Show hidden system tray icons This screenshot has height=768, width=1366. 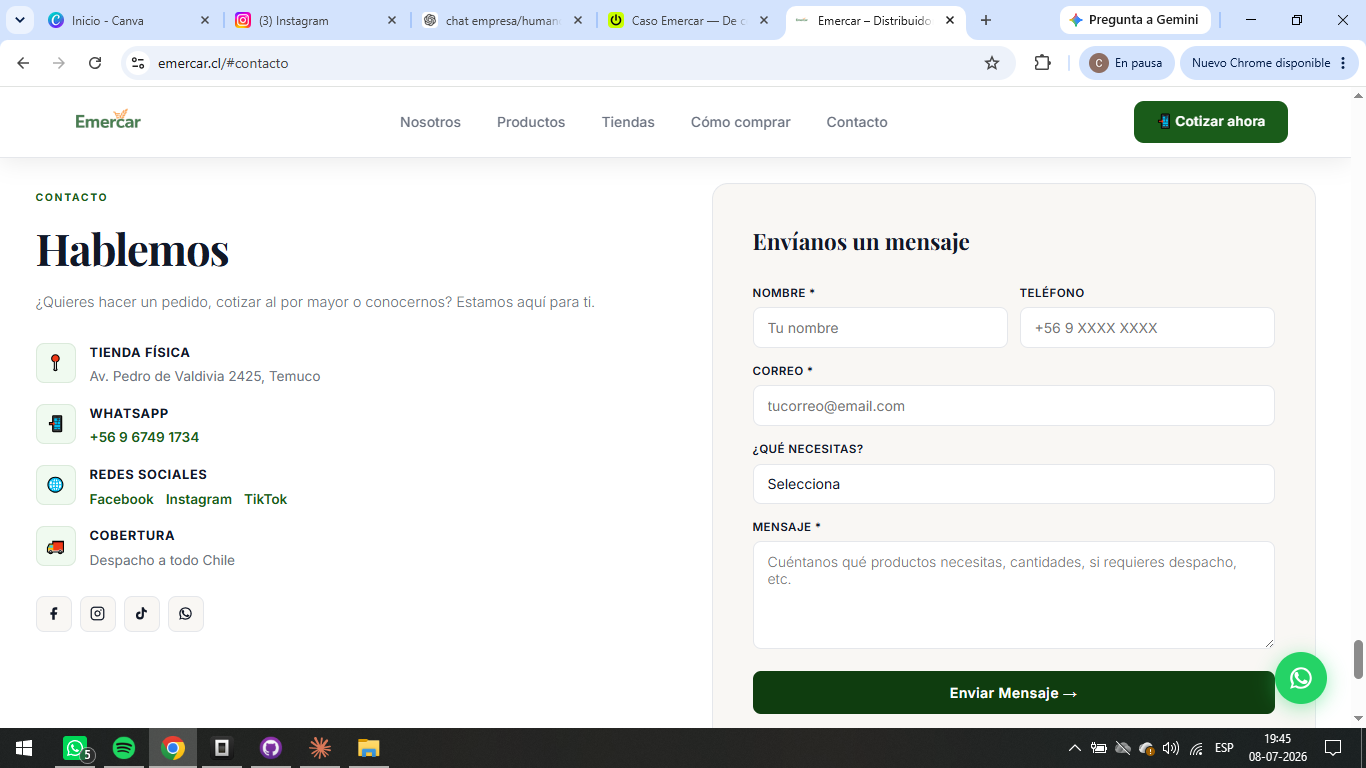point(1075,748)
